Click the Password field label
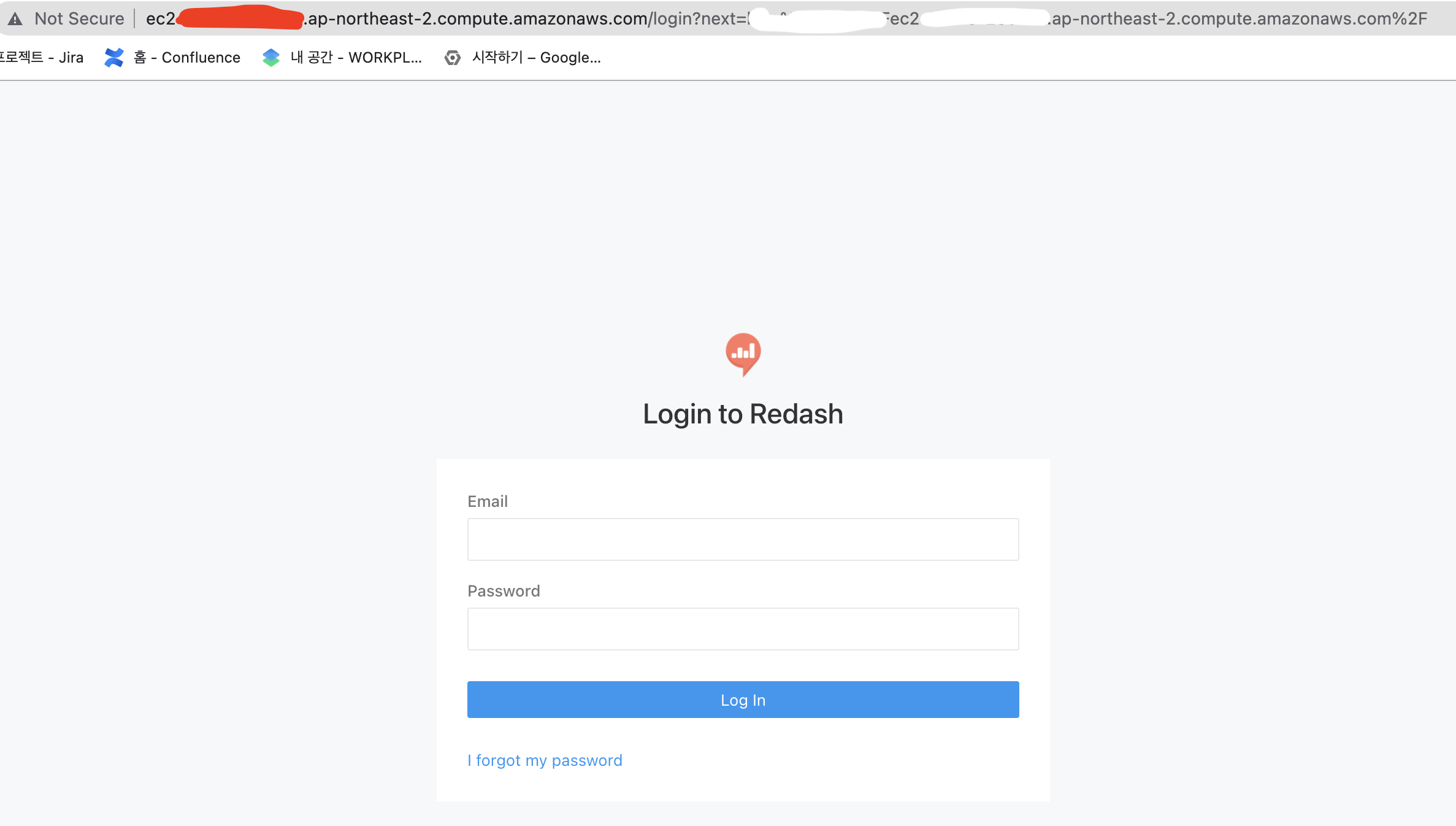 (504, 591)
